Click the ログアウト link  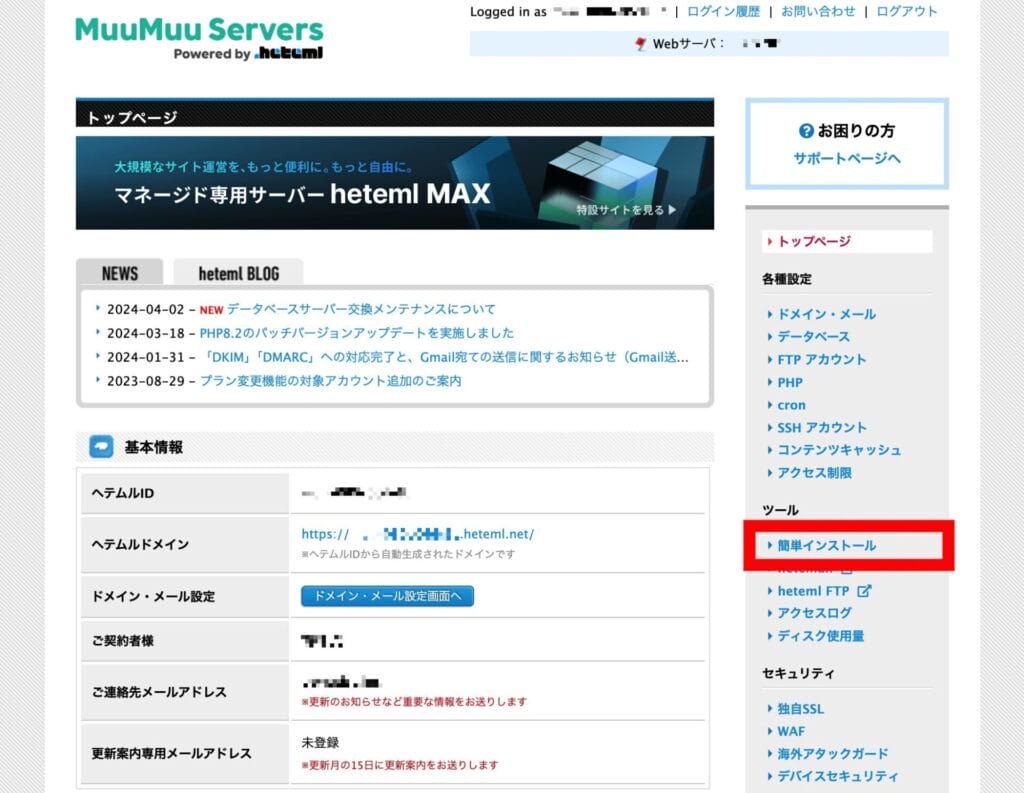pyautogui.click(x=907, y=12)
